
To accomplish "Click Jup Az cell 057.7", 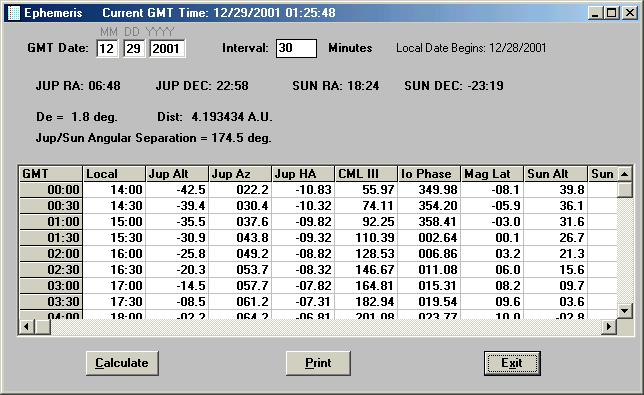I will click(240, 286).
